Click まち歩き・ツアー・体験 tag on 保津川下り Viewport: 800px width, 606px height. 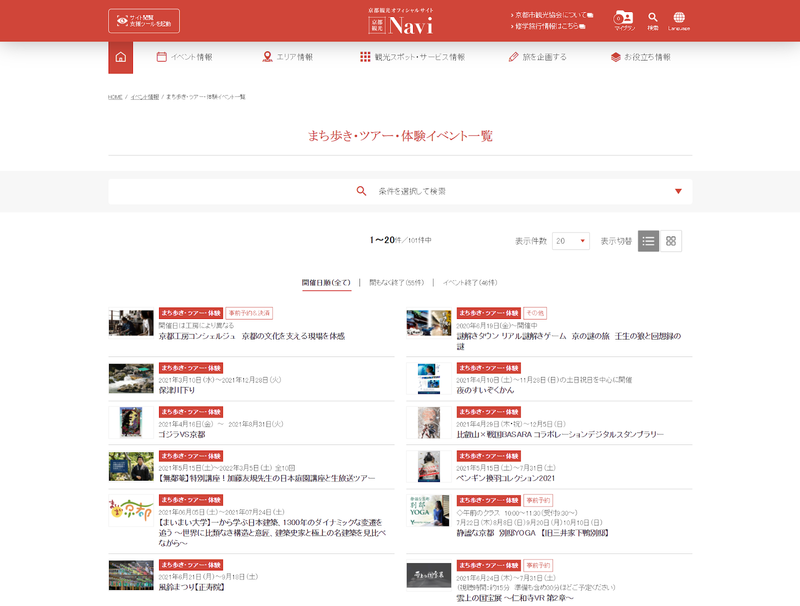(x=191, y=368)
